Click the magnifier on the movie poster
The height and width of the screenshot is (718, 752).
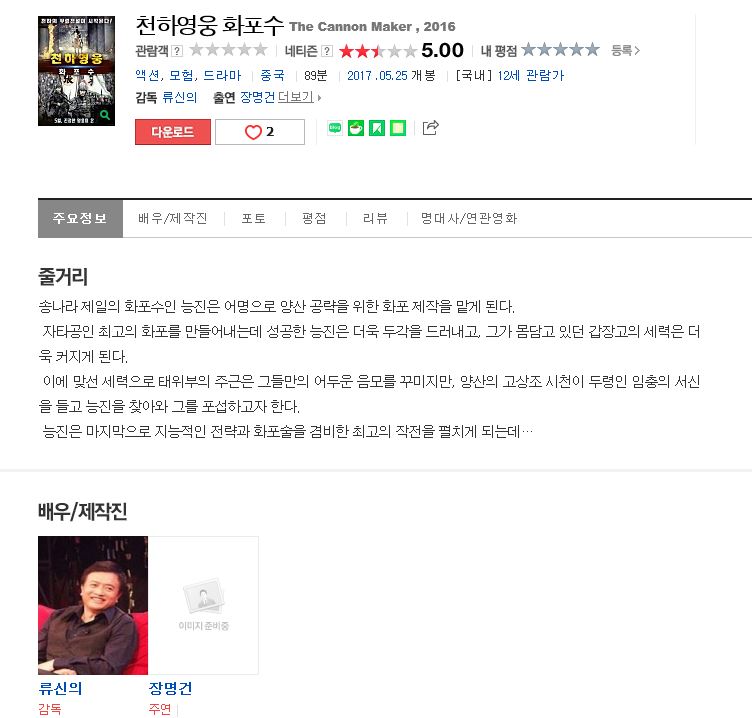pos(105,115)
